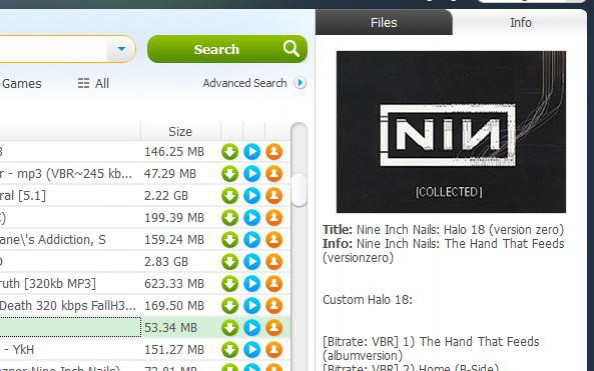Open user icon for 623.33 MB row

(274, 283)
